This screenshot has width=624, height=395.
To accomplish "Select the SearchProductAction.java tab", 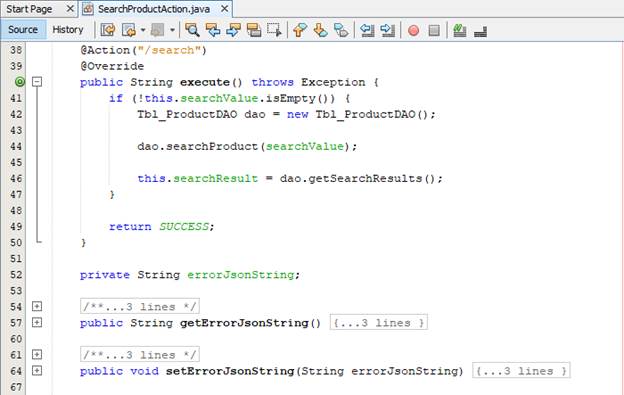I will (154, 9).
